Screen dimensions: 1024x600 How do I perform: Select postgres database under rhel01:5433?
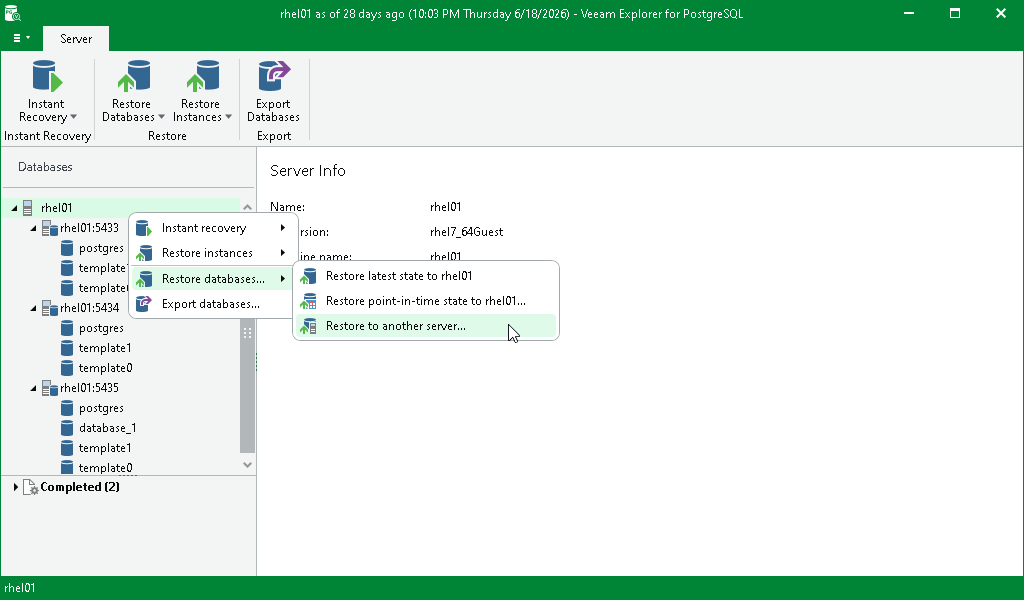click(x=101, y=248)
